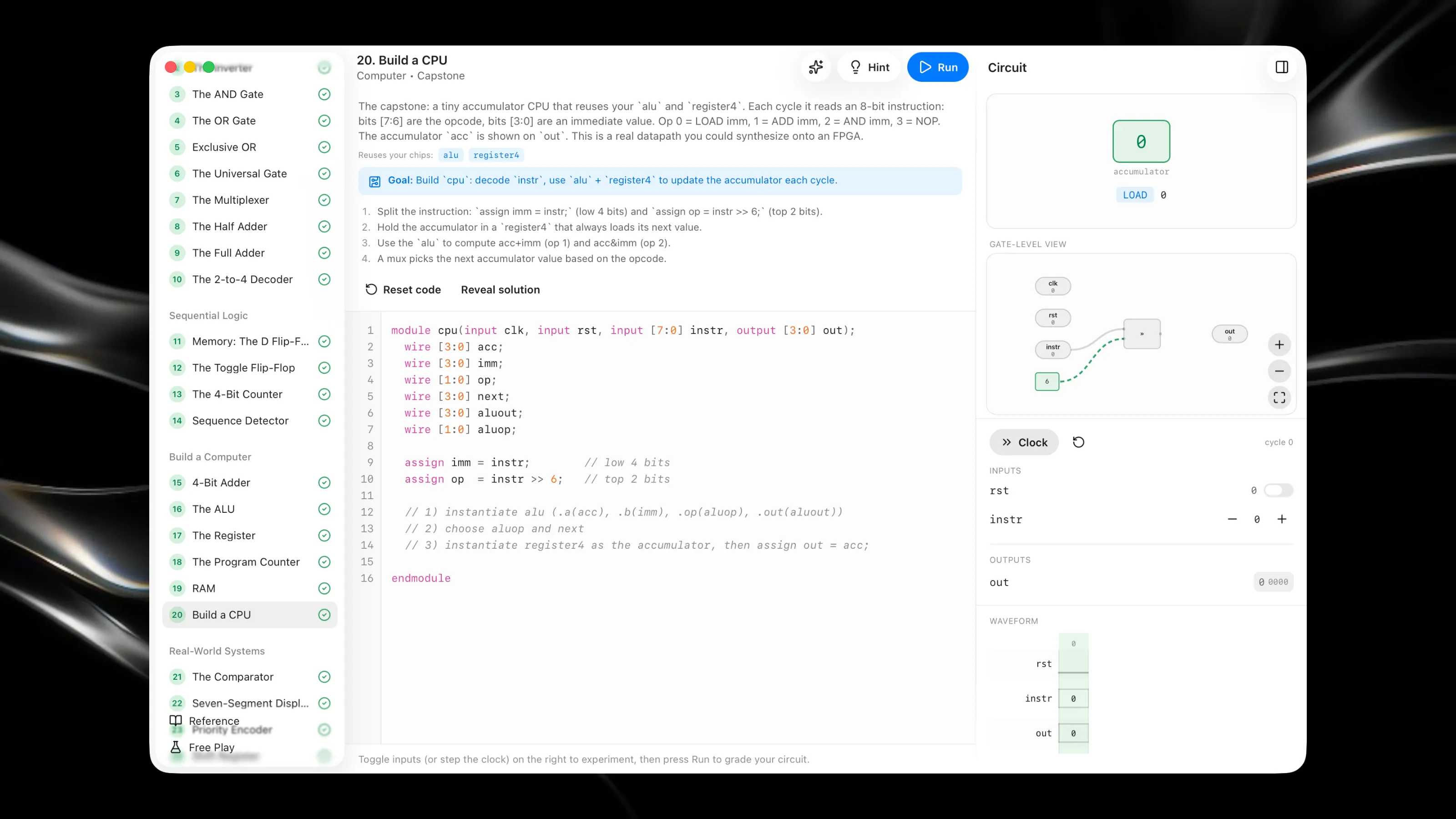Click the endmodule line in editor
The image size is (1456, 819).
420,578
